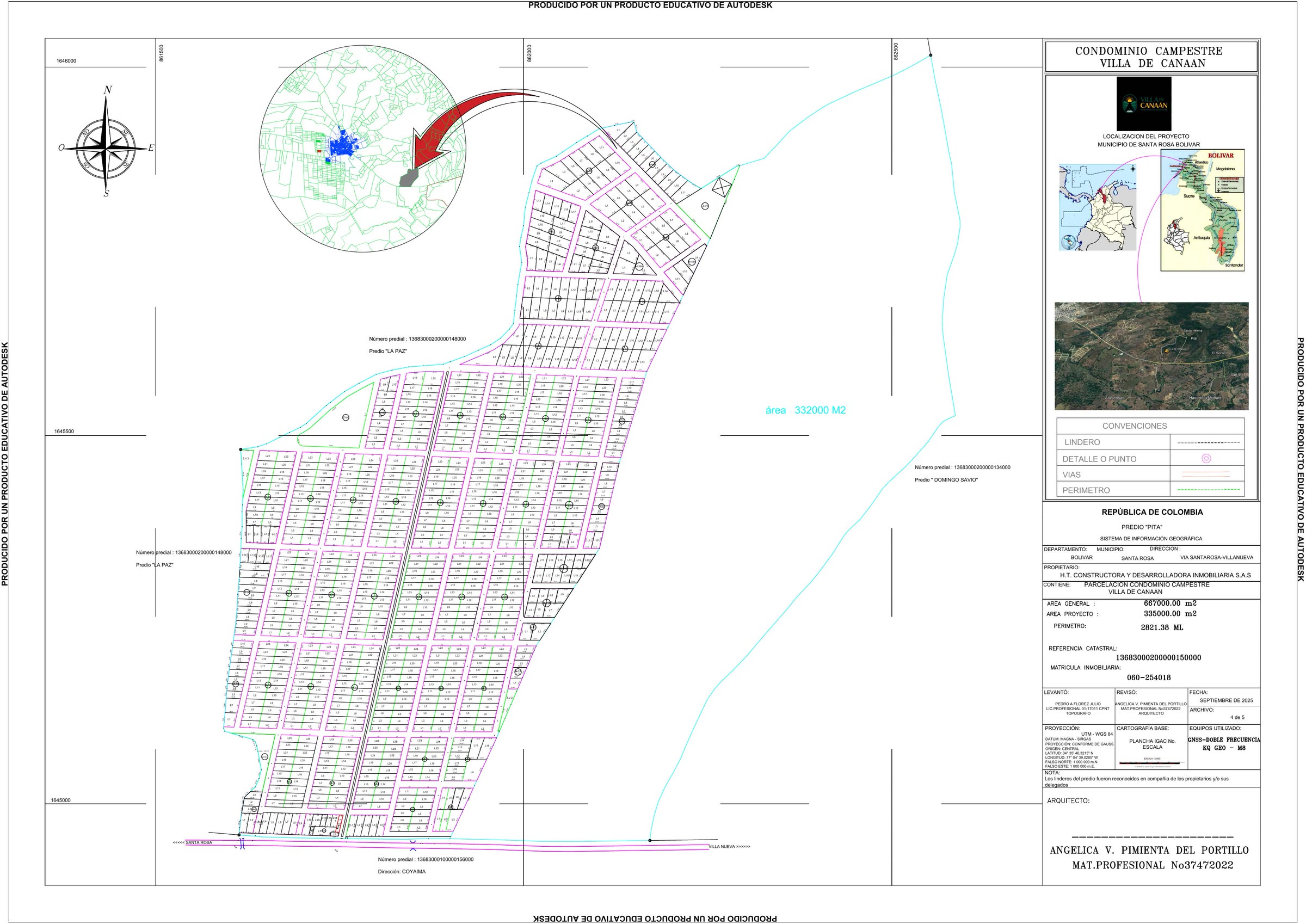Click the Villa de Canaan logo

1143,104
